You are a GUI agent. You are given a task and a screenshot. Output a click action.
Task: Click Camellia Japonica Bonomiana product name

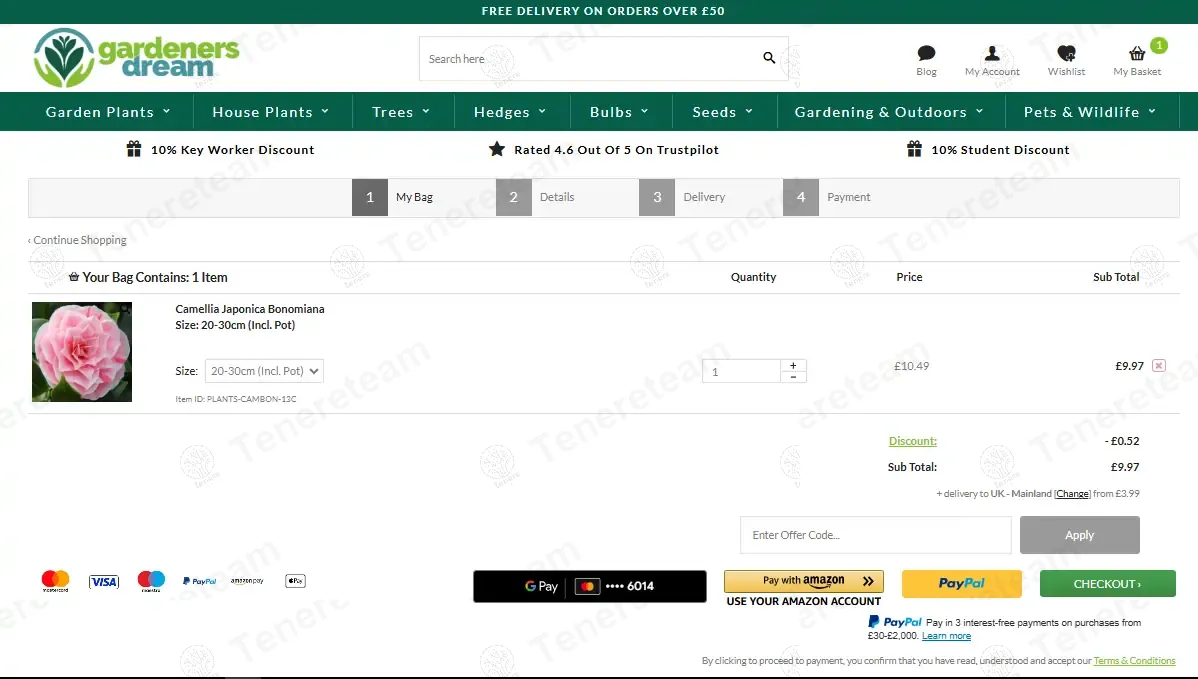[250, 309]
